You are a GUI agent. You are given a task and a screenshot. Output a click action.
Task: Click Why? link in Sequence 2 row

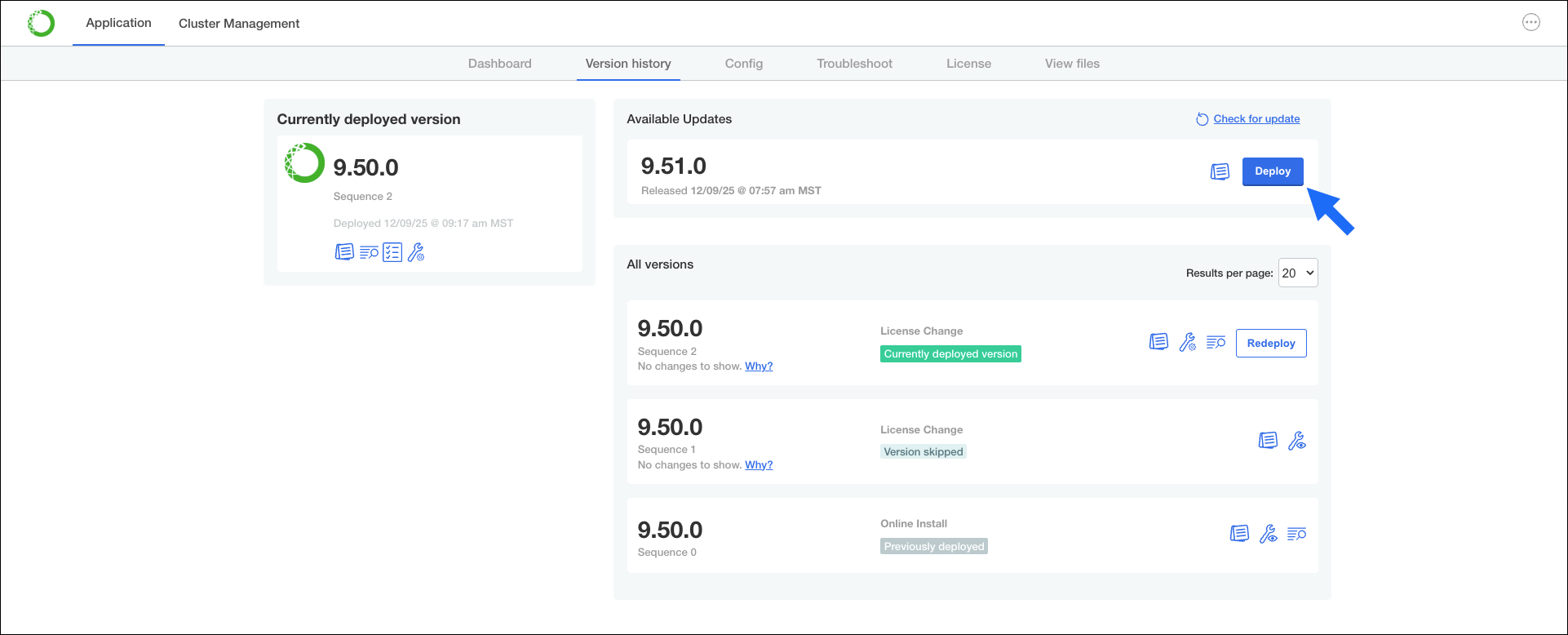point(759,366)
